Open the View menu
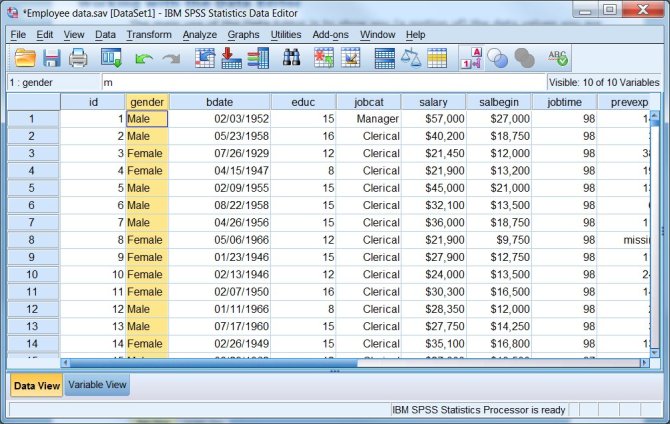 pyautogui.click(x=74, y=35)
